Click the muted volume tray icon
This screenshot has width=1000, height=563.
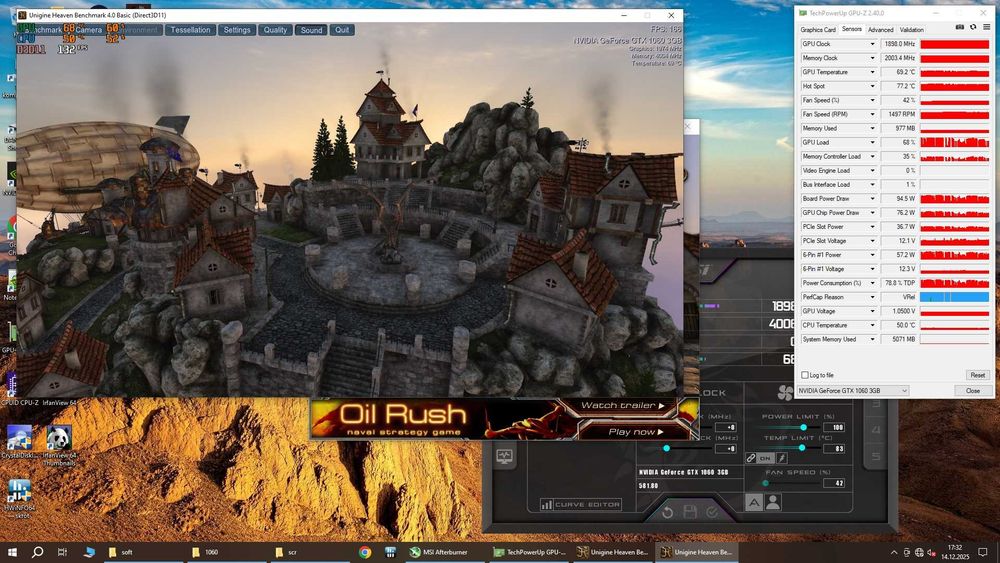(x=932, y=552)
